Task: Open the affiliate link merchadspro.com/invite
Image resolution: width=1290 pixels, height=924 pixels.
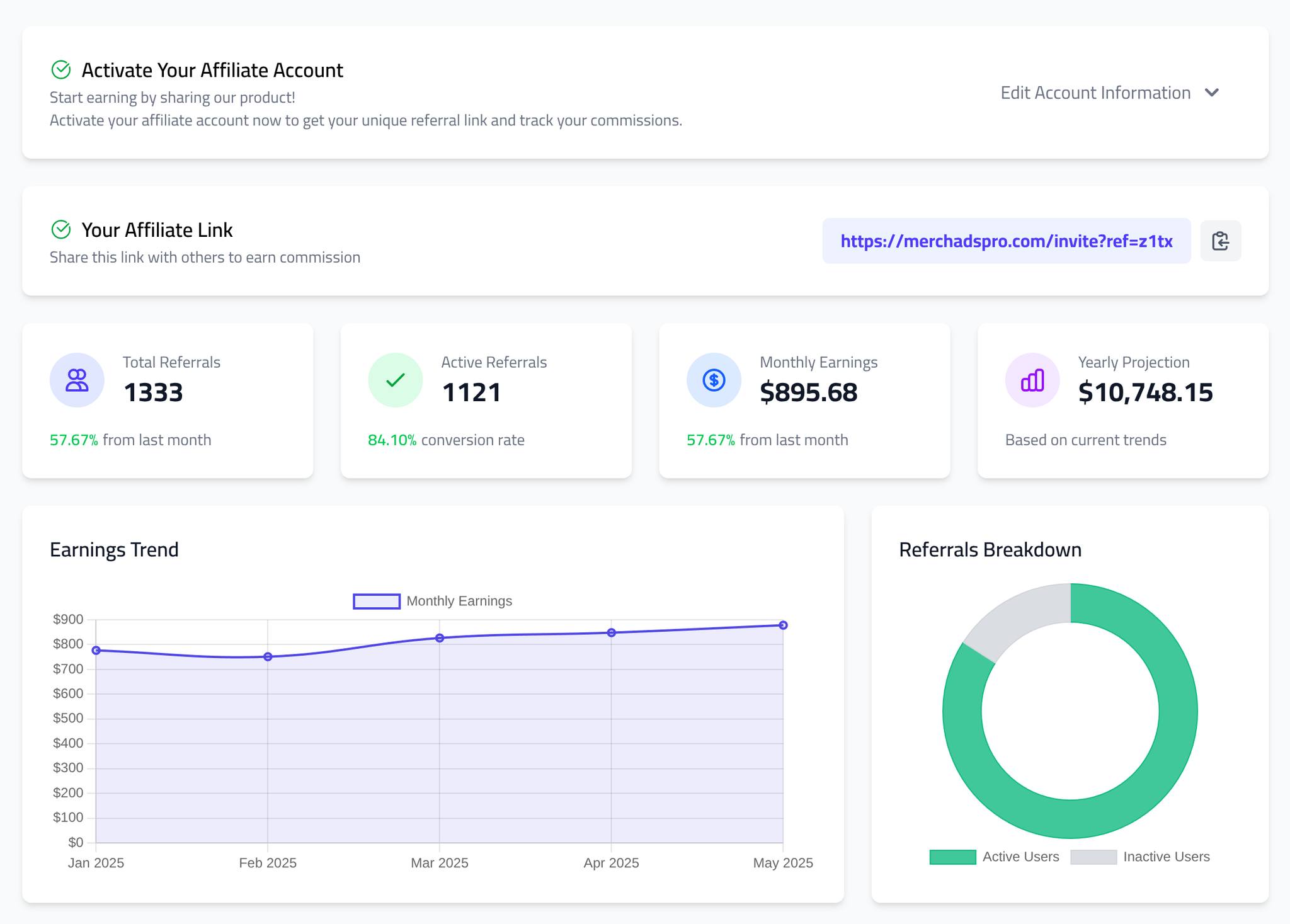Action: coord(1005,241)
